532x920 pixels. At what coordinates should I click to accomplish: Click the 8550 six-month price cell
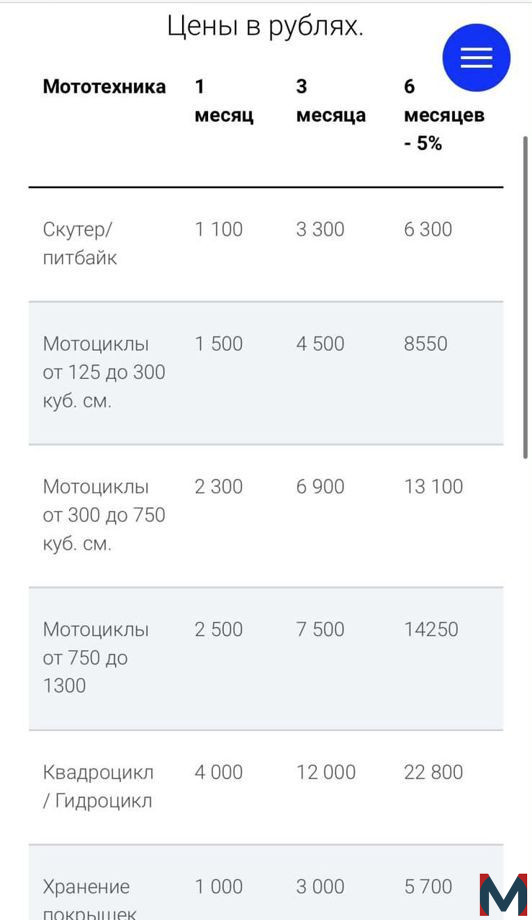[x=425, y=343]
